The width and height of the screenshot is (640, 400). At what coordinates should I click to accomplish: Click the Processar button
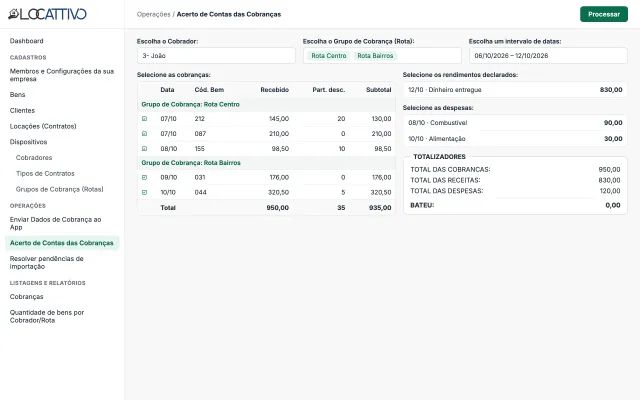tap(604, 14)
